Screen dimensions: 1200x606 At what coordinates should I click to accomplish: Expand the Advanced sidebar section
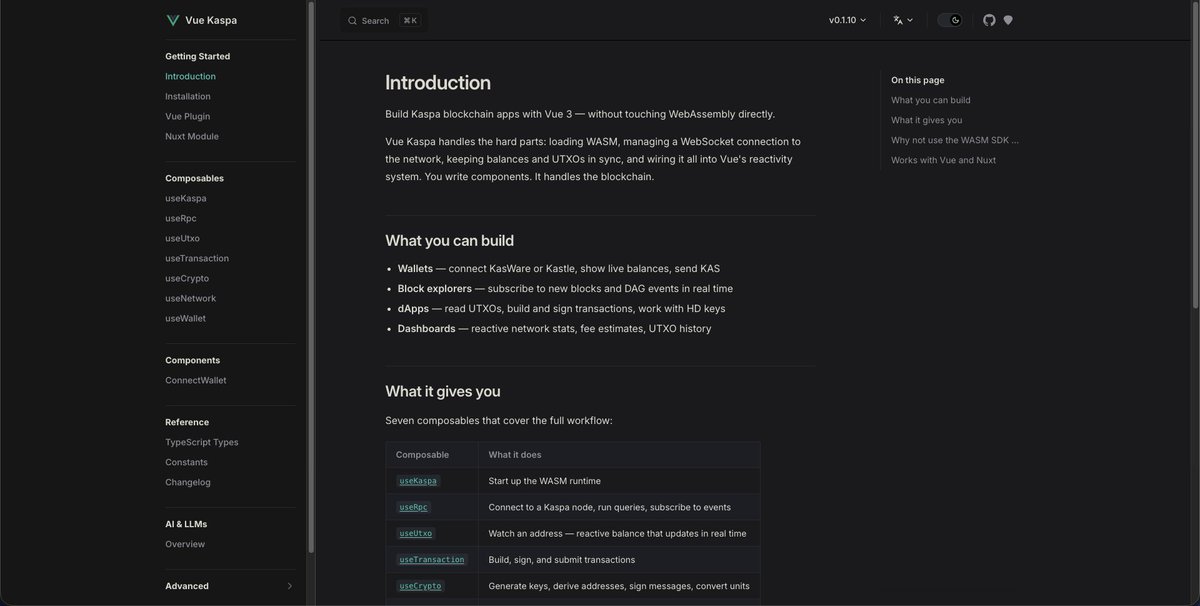(230, 586)
